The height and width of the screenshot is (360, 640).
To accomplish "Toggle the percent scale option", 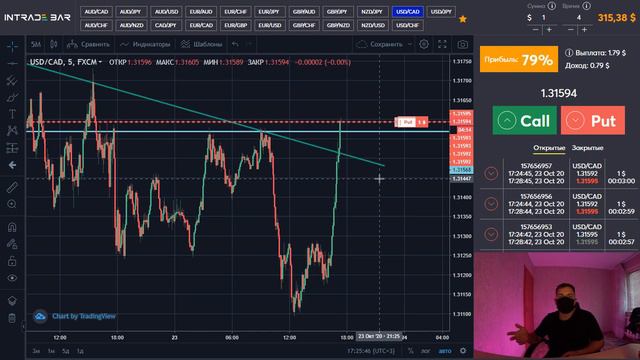I will (411, 351).
